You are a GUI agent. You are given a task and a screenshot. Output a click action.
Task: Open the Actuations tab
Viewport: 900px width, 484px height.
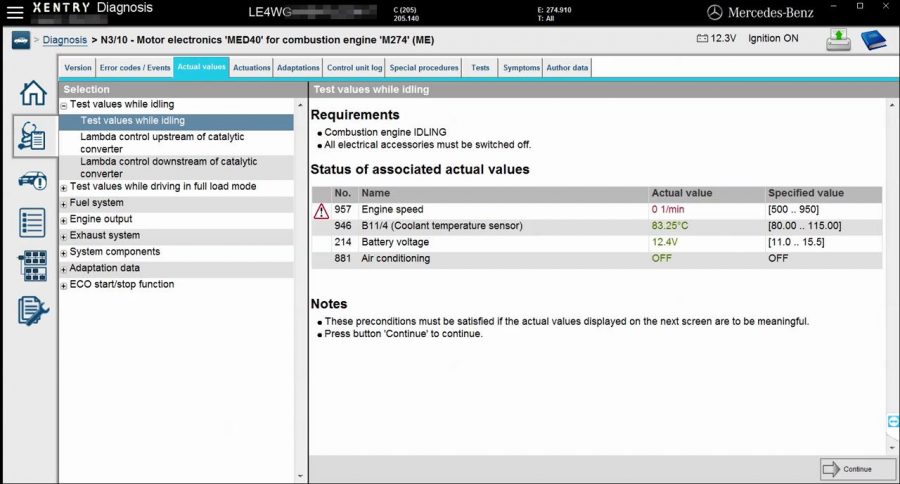tap(251, 68)
